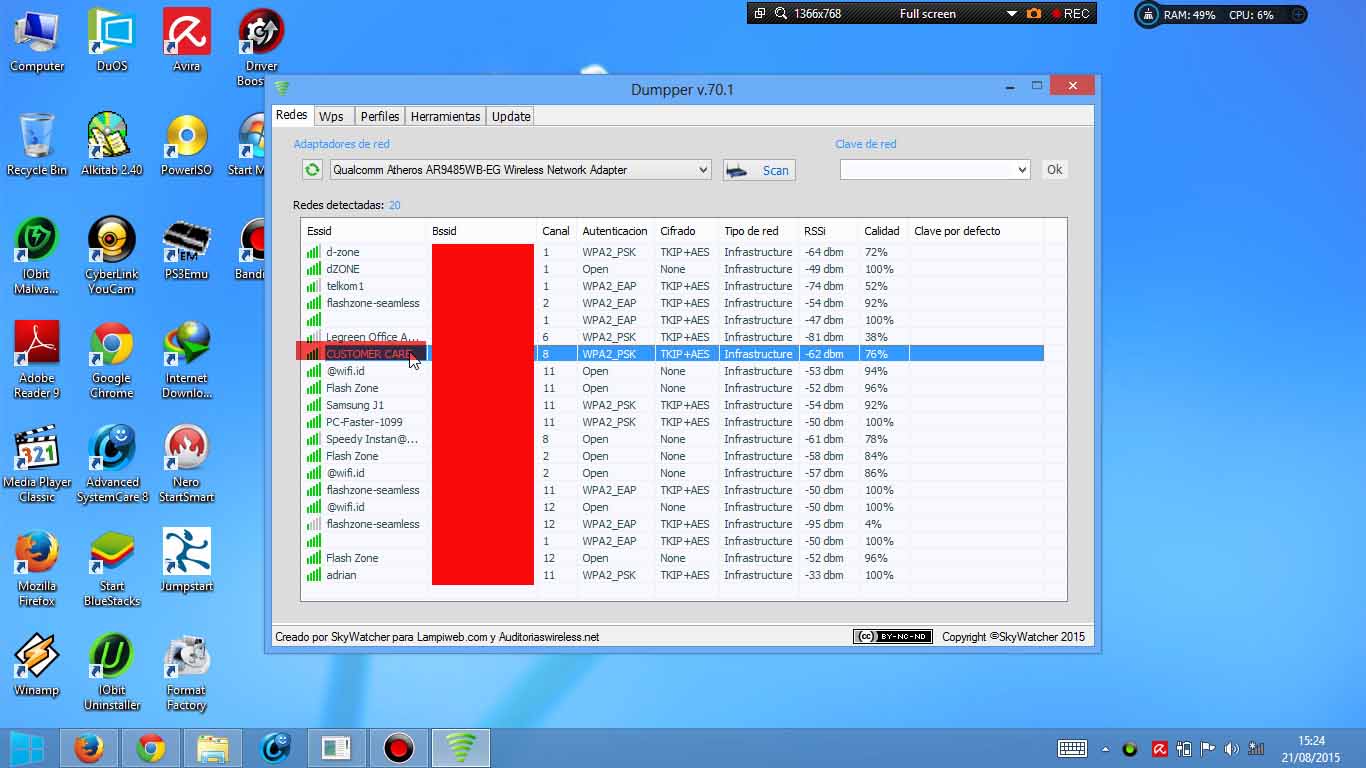Click the Bandicam Full screen mode label

point(928,14)
